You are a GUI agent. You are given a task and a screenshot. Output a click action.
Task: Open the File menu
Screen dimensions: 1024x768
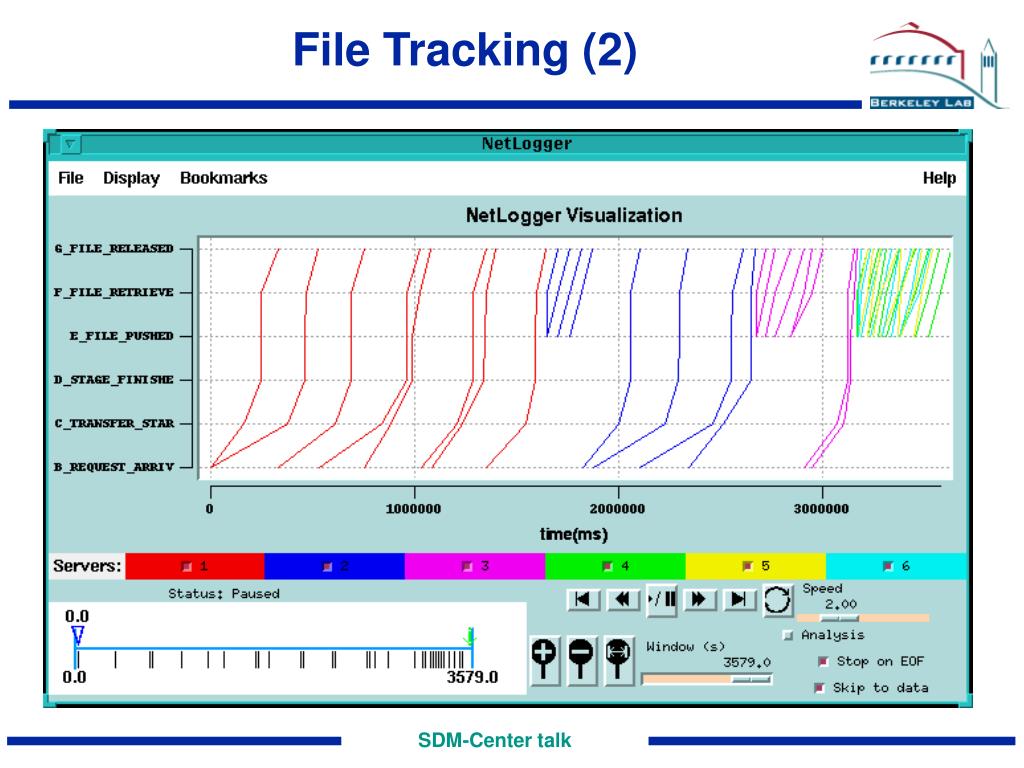point(71,178)
